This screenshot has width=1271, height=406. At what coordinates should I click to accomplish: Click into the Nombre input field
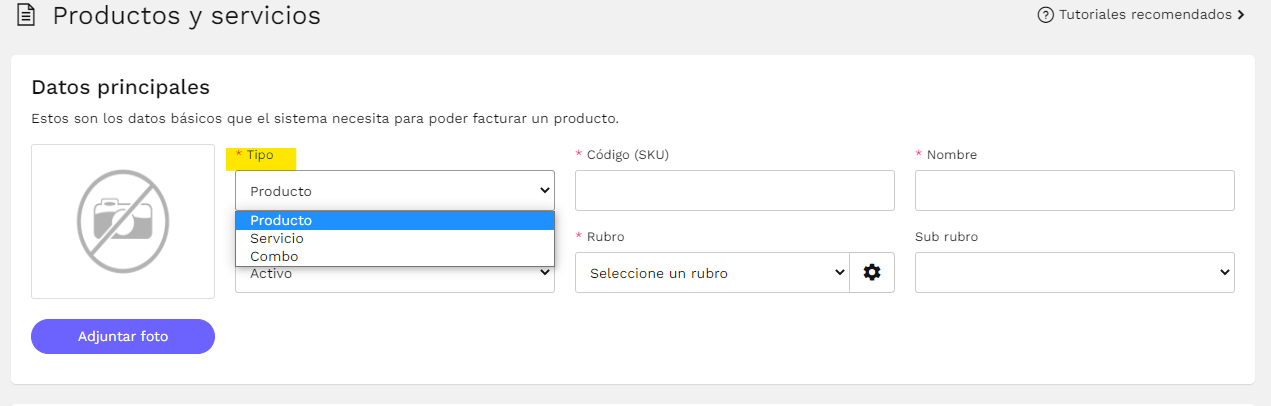point(1075,190)
